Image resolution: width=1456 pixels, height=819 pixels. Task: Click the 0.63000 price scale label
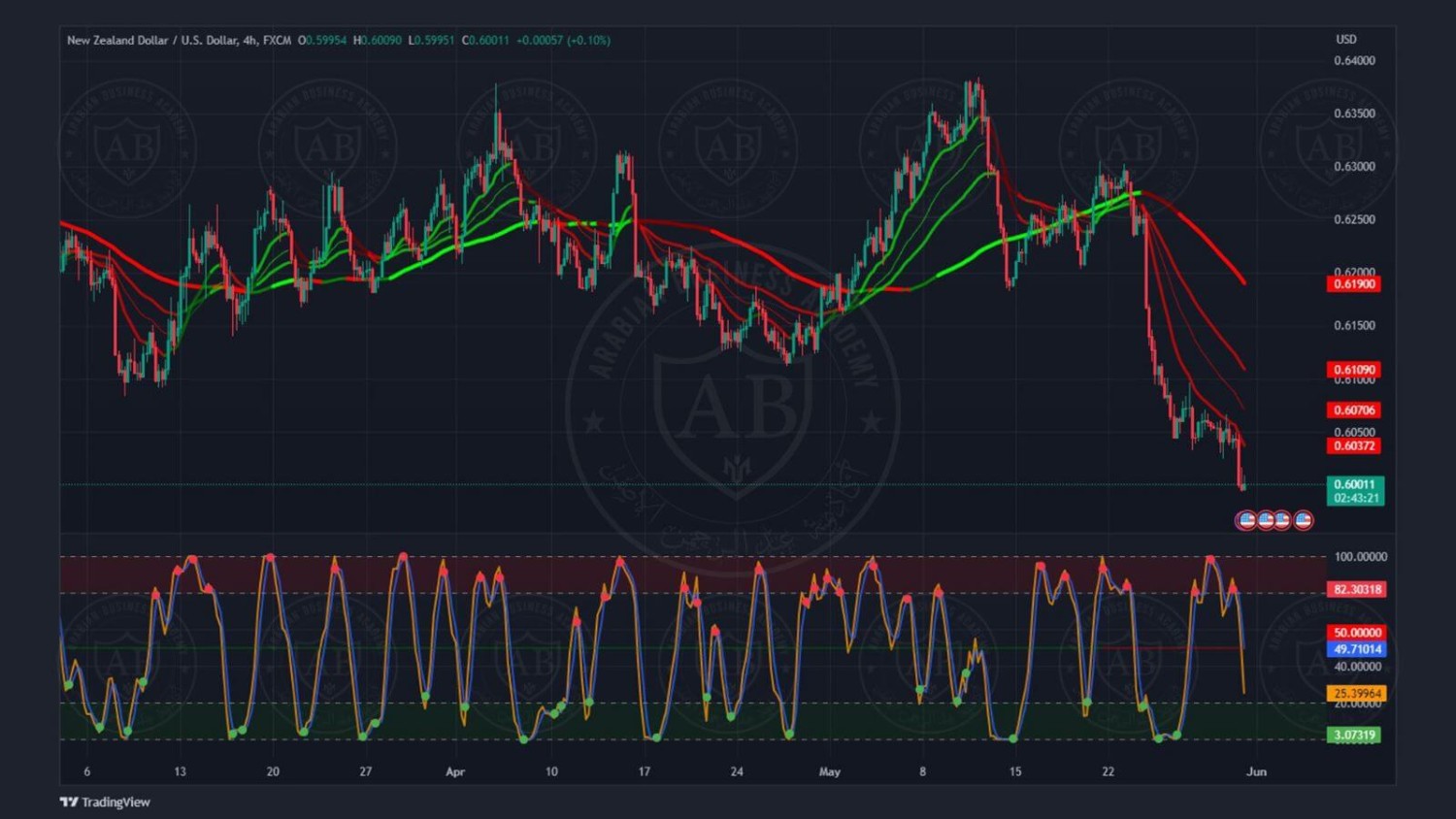(x=1354, y=167)
